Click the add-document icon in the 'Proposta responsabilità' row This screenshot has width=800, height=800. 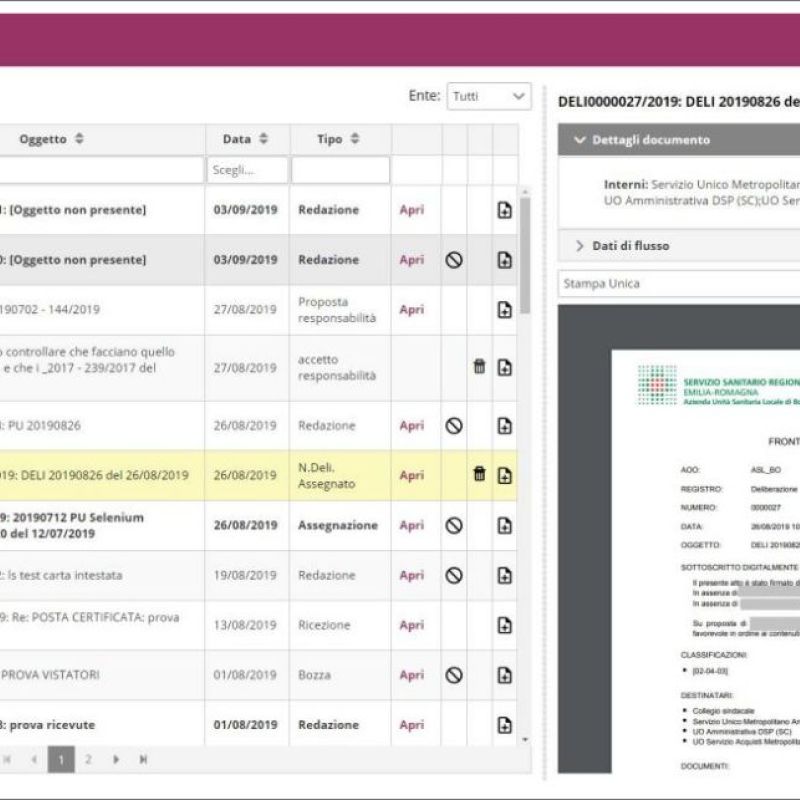505,310
